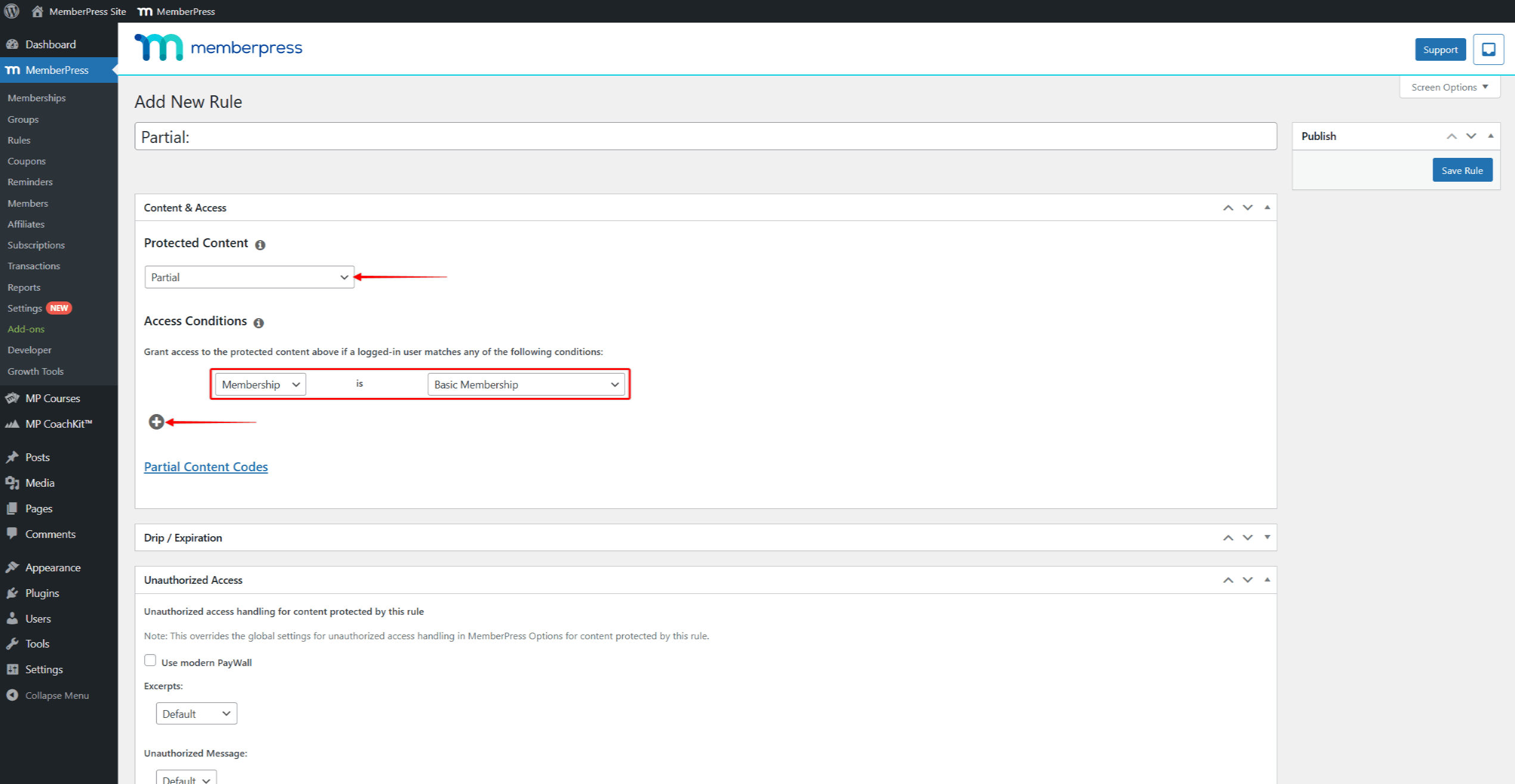The height and width of the screenshot is (784, 1515).
Task: Collapse the Content & Access panel
Action: coord(1267,207)
